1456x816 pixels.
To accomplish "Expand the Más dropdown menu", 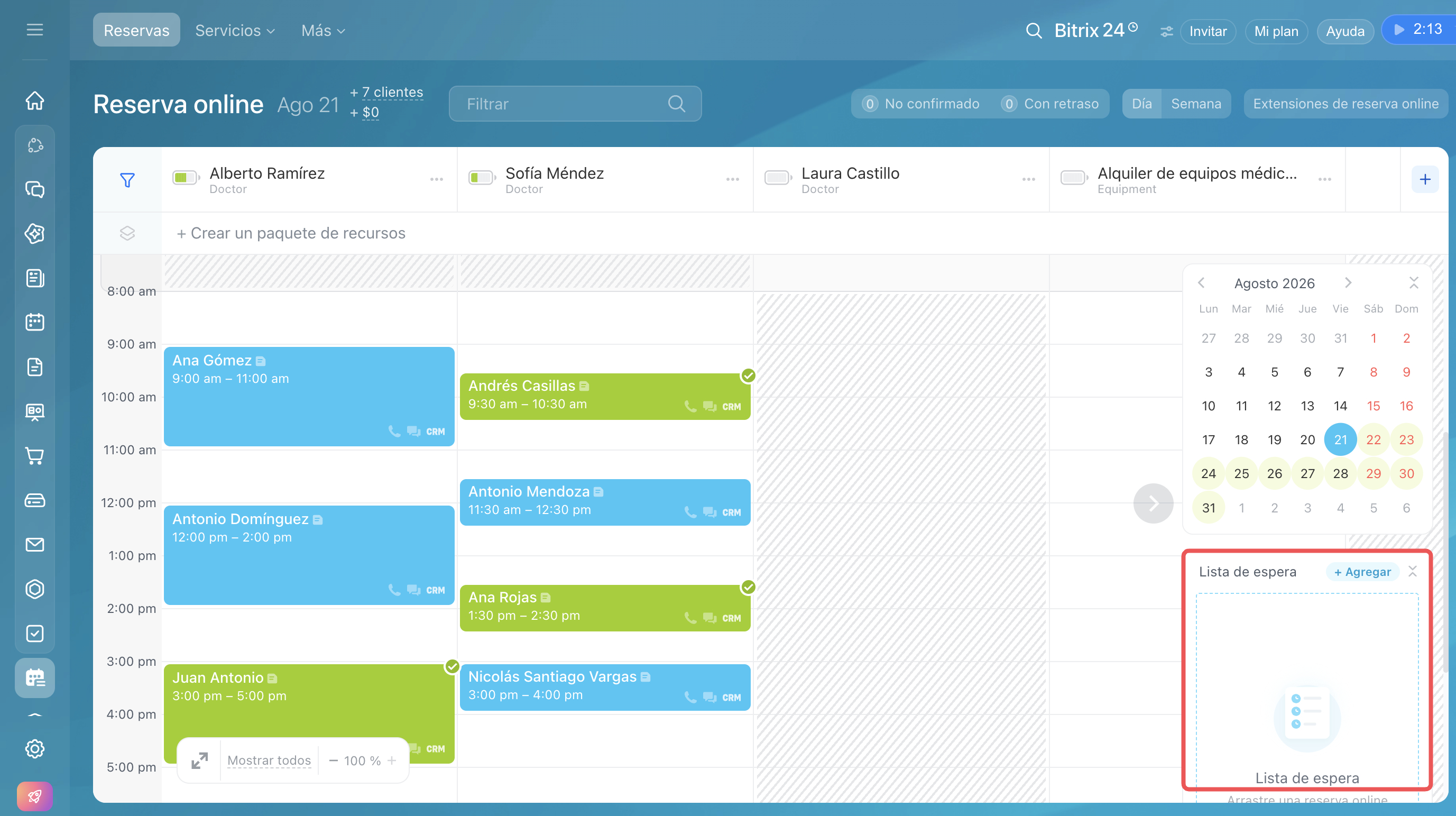I will click(x=322, y=31).
